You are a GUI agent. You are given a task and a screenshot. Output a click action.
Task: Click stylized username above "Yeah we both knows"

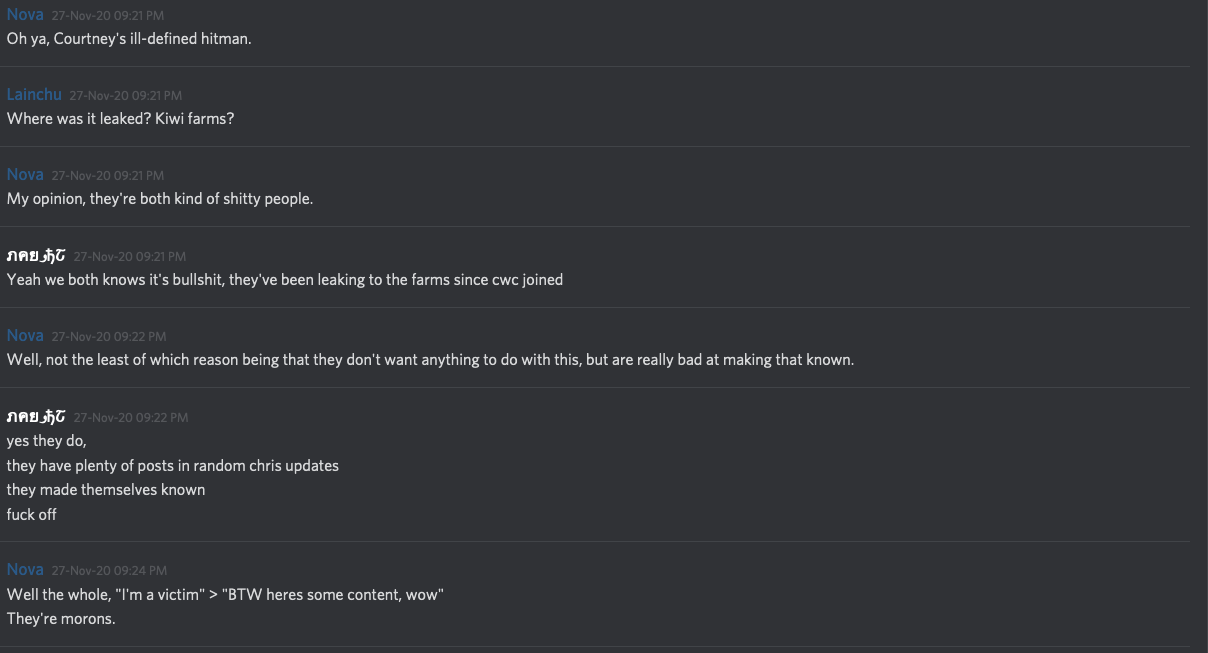pos(36,255)
